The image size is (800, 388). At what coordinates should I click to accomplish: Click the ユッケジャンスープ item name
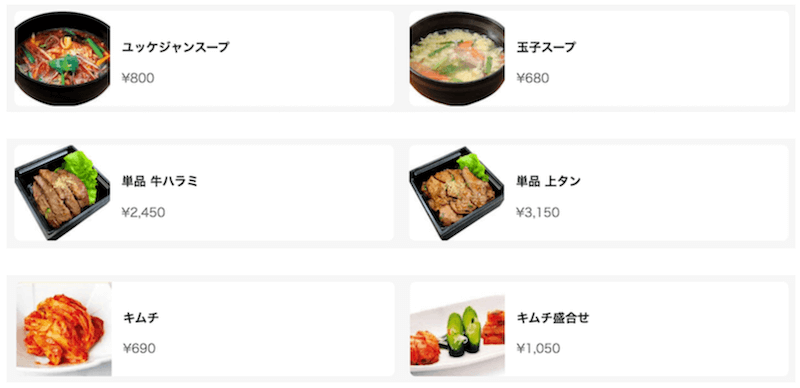click(x=176, y=47)
